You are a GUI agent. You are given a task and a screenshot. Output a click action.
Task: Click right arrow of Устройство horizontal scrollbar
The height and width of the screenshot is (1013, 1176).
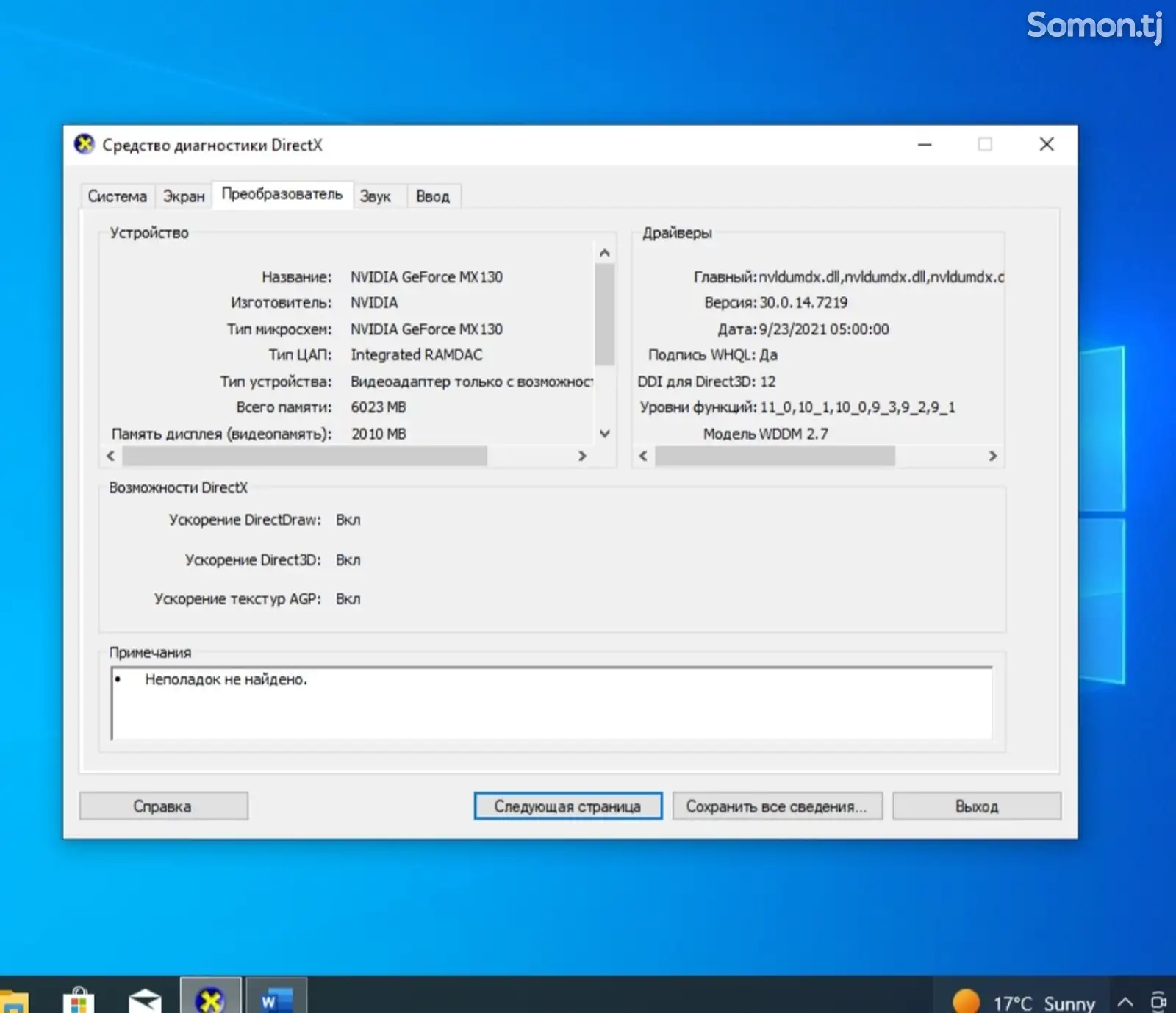582,456
